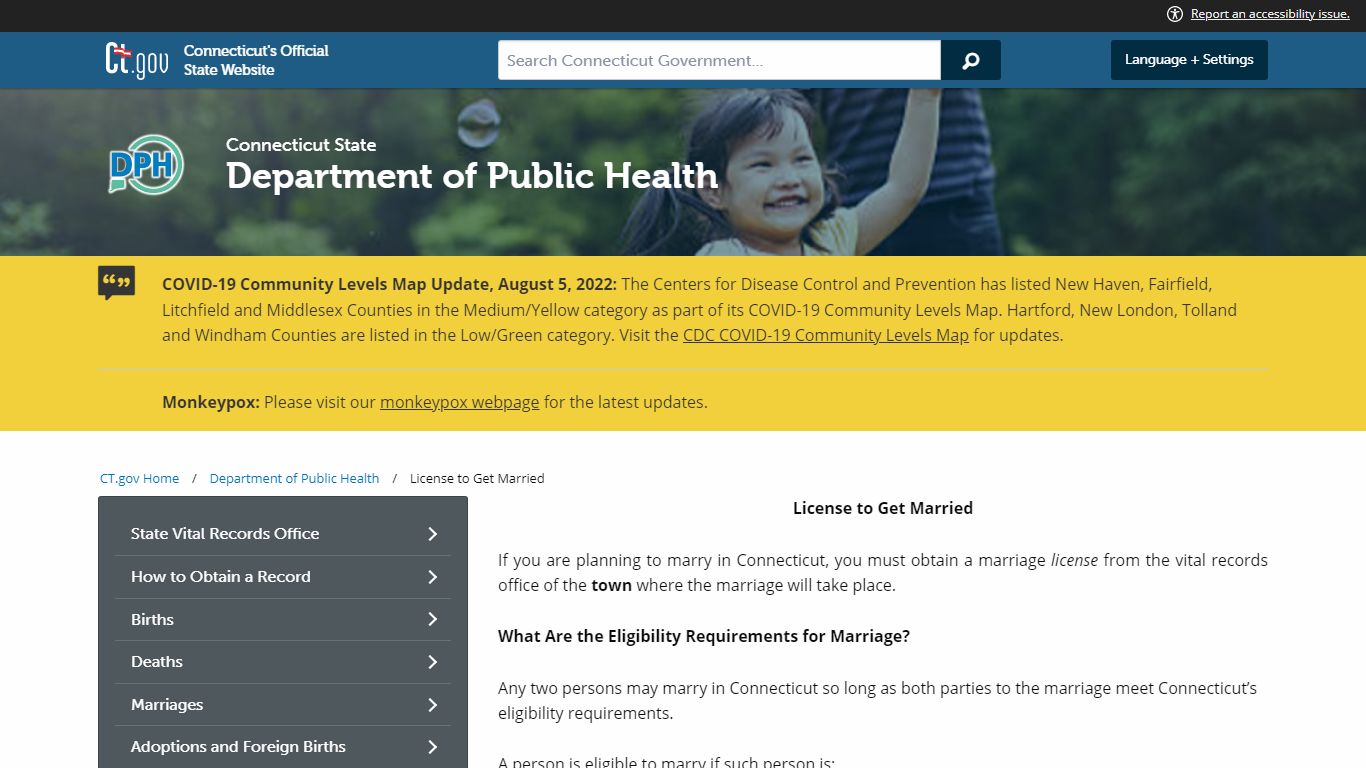Click the eligibility requirements question heading
1366x768 pixels.
704,636
